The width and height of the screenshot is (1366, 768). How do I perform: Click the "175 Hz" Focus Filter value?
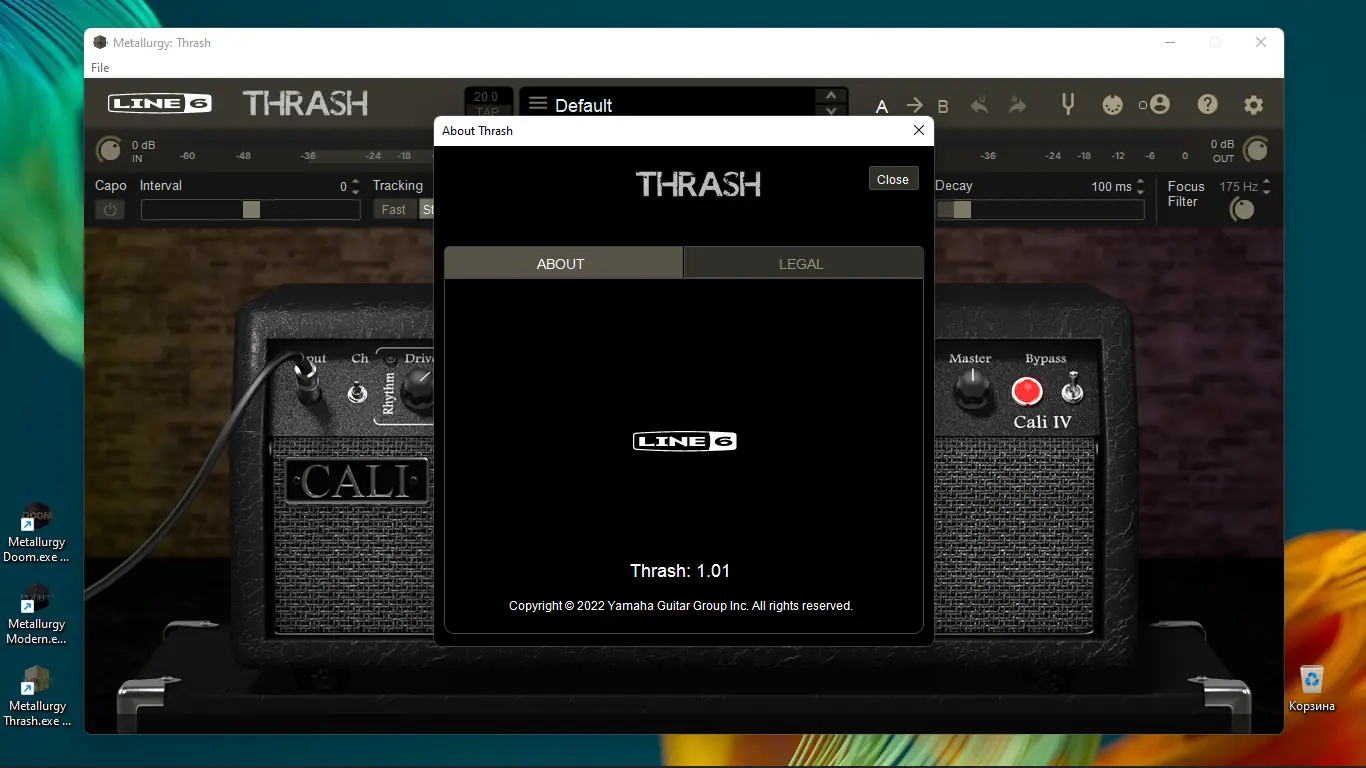pyautogui.click(x=1238, y=187)
